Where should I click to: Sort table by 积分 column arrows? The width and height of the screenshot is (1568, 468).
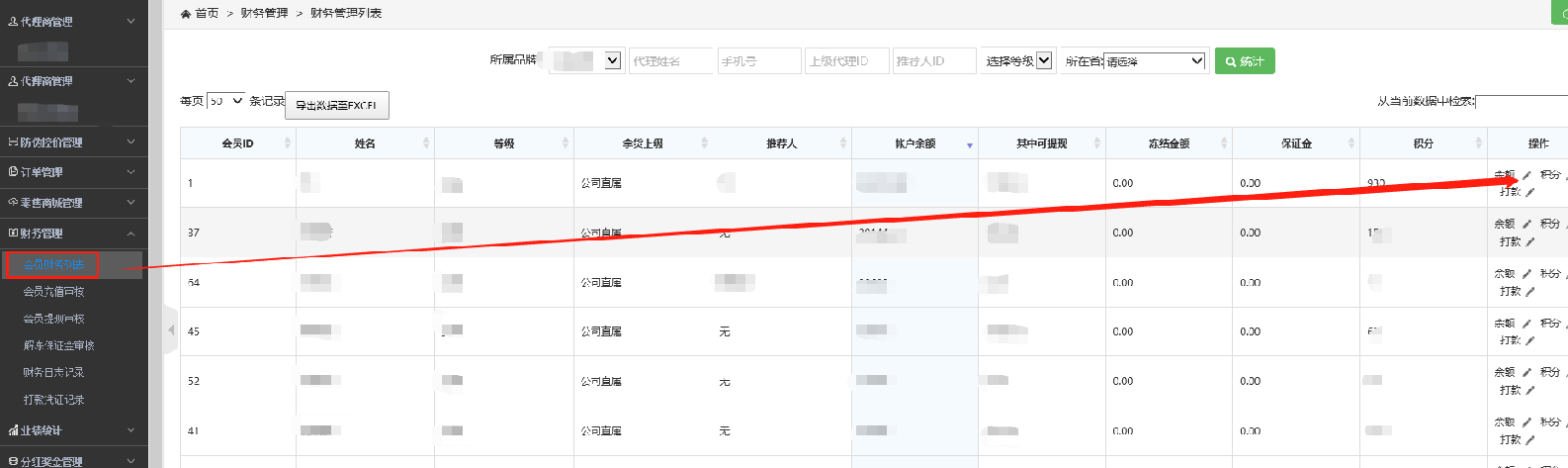pyautogui.click(x=1479, y=143)
